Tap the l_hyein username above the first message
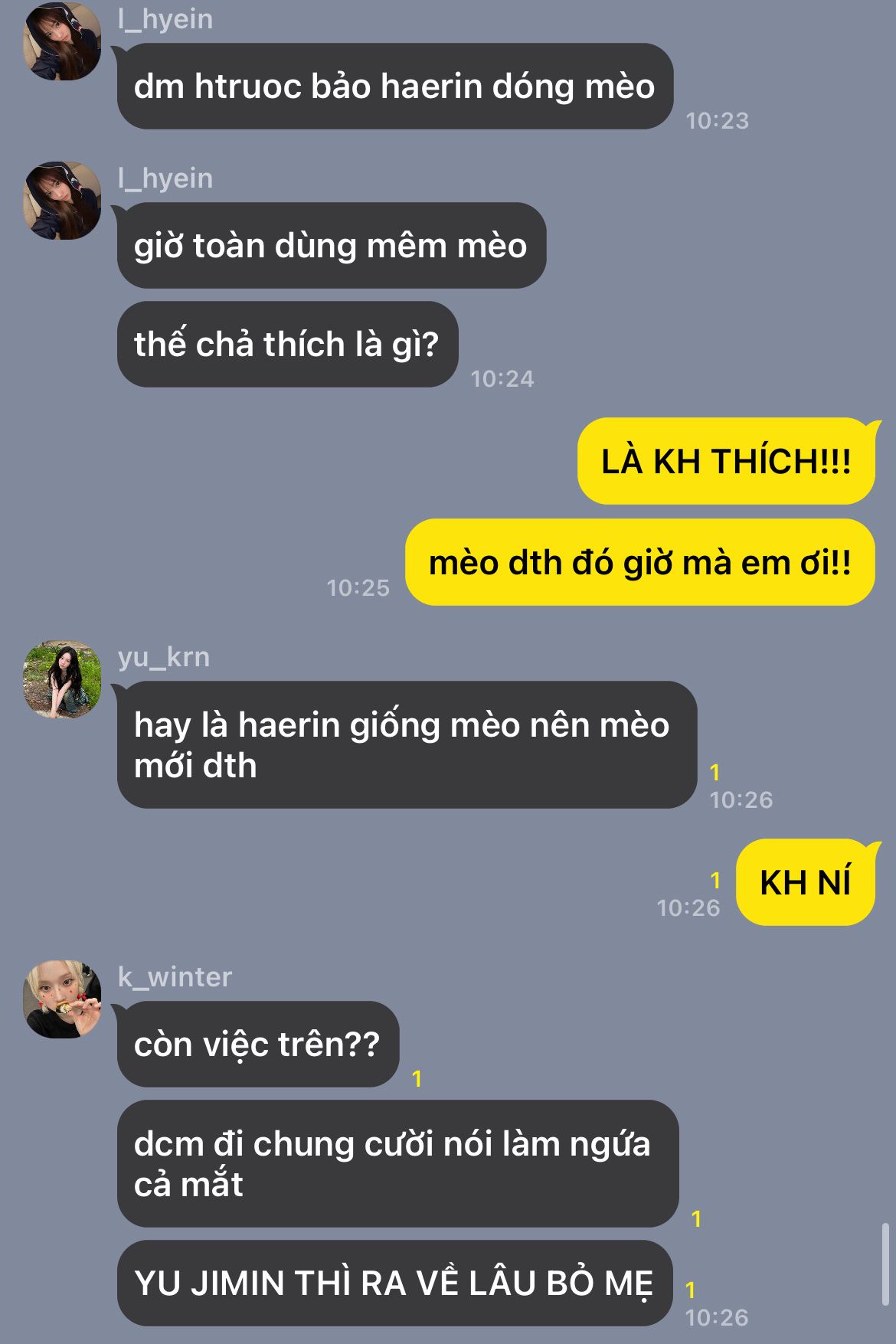This screenshot has width=896, height=1344. coord(165,19)
